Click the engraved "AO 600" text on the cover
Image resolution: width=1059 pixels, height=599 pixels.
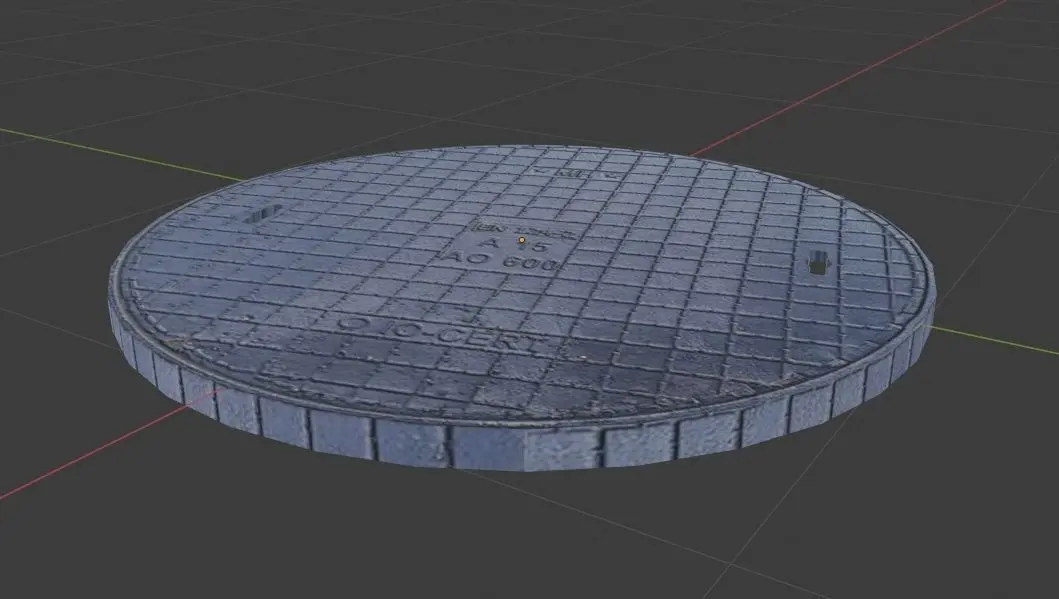click(499, 262)
